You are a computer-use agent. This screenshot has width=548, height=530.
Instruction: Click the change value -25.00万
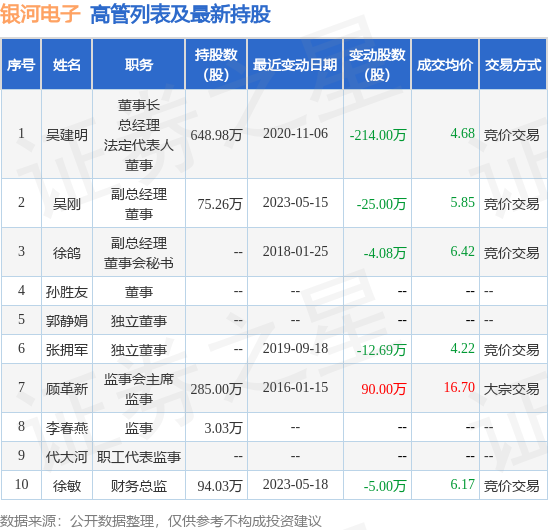(382, 204)
